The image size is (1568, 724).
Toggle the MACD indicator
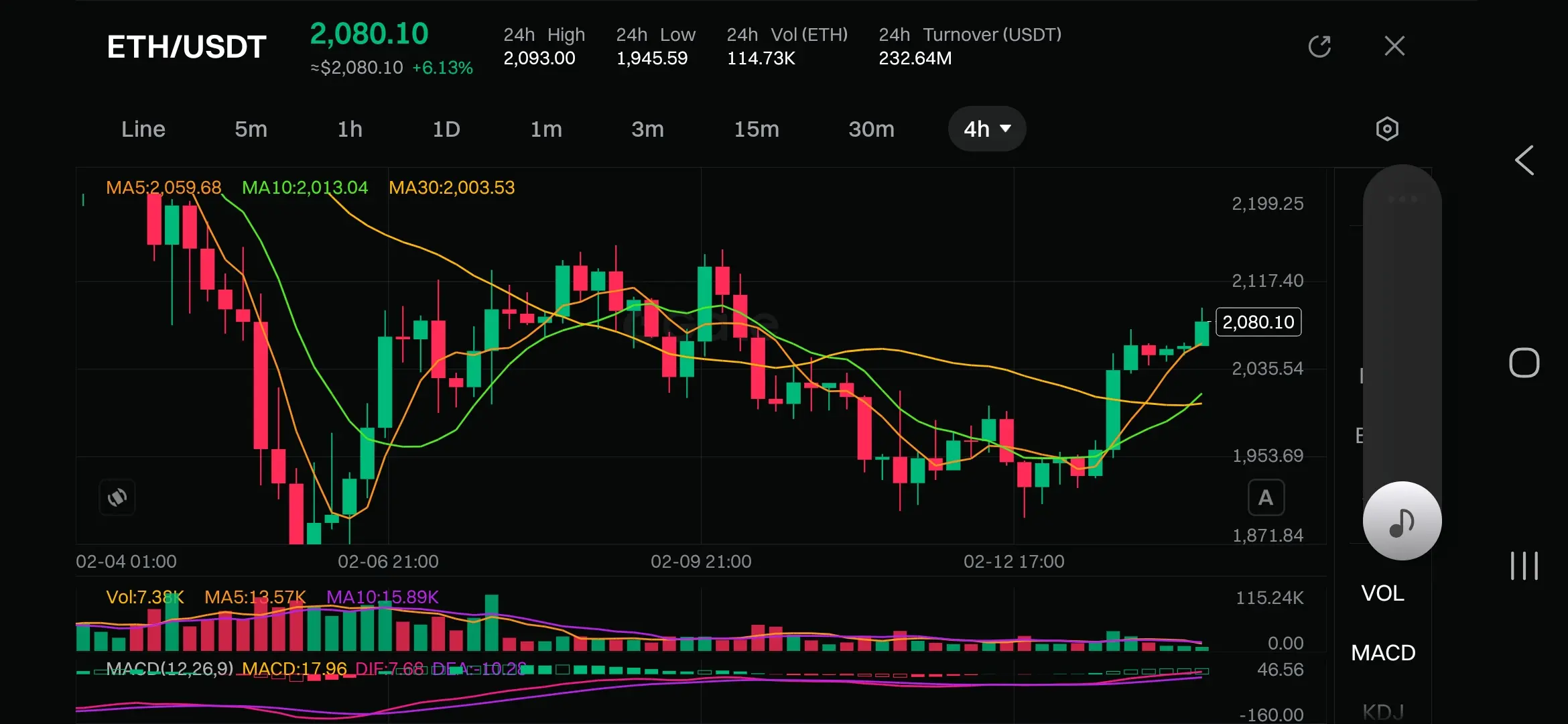[1382, 652]
